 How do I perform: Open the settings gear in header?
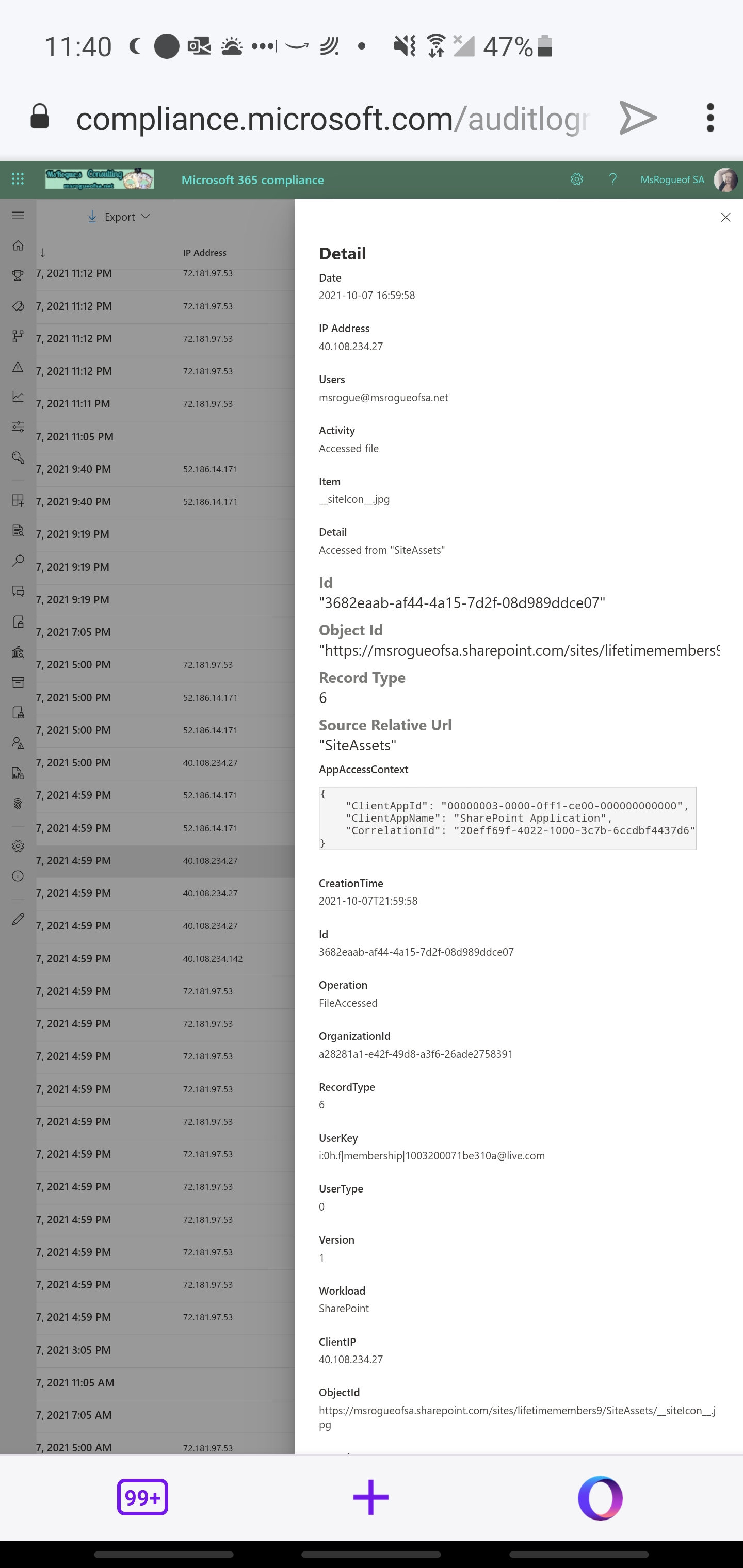[x=576, y=179]
